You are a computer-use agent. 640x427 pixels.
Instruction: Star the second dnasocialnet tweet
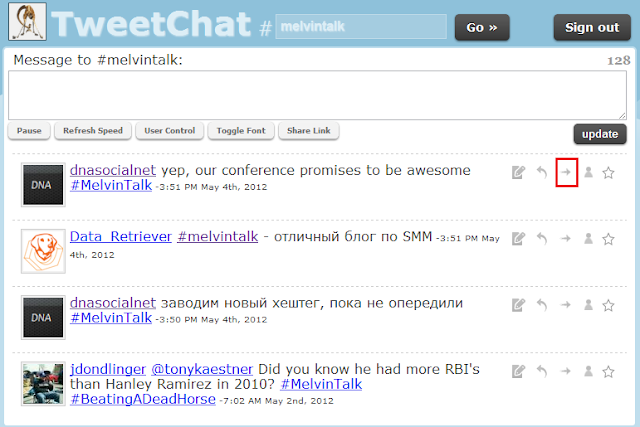(x=609, y=305)
